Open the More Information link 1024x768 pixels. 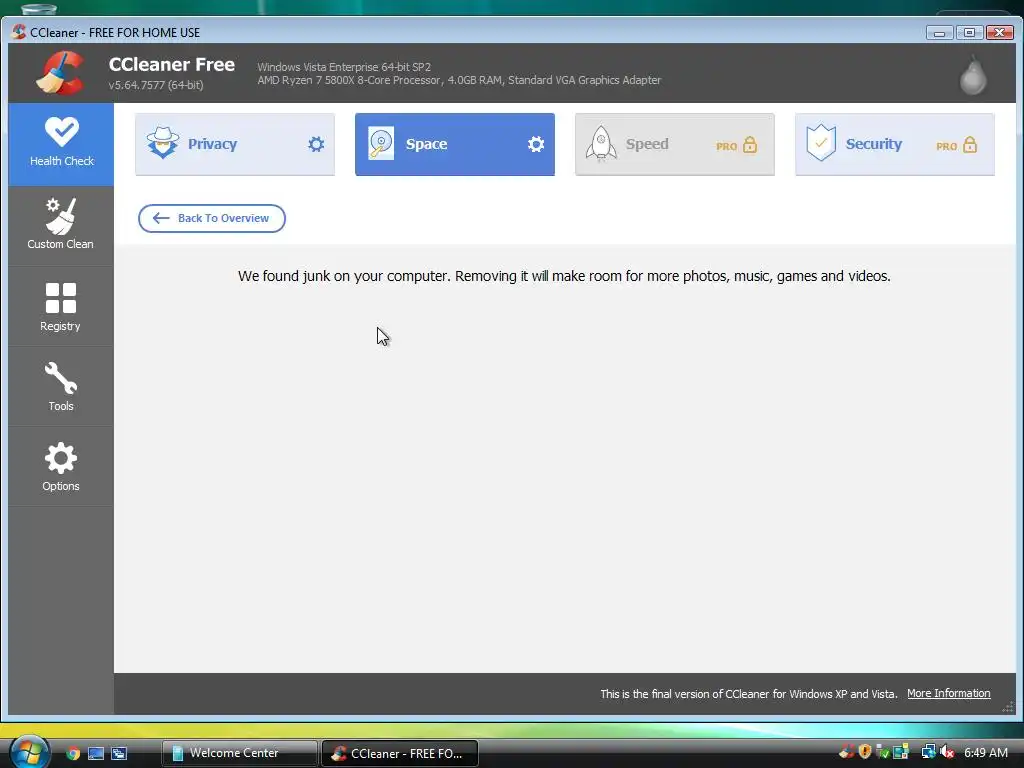click(x=948, y=694)
